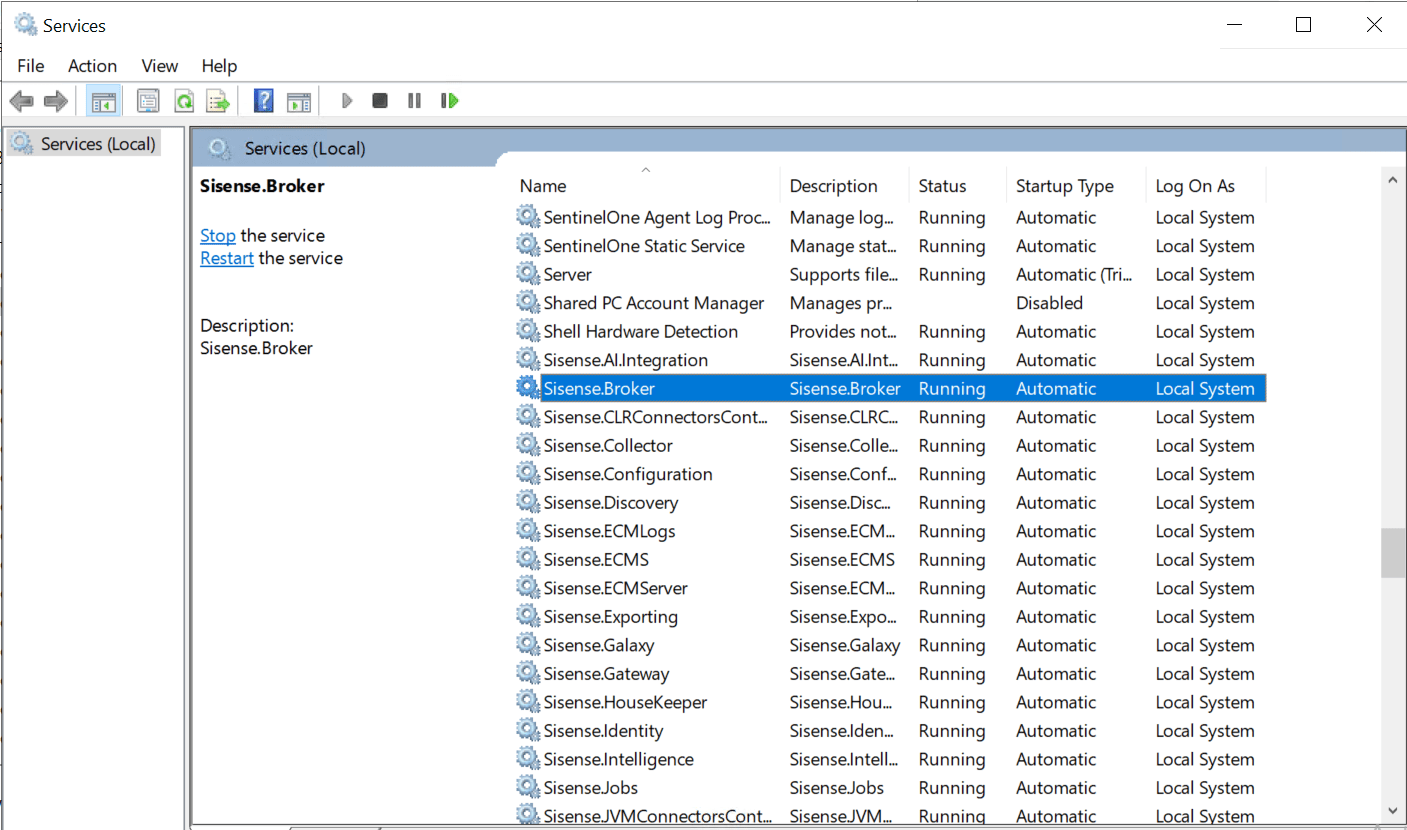Select the Sisense.Broker row

pyautogui.click(x=890, y=388)
